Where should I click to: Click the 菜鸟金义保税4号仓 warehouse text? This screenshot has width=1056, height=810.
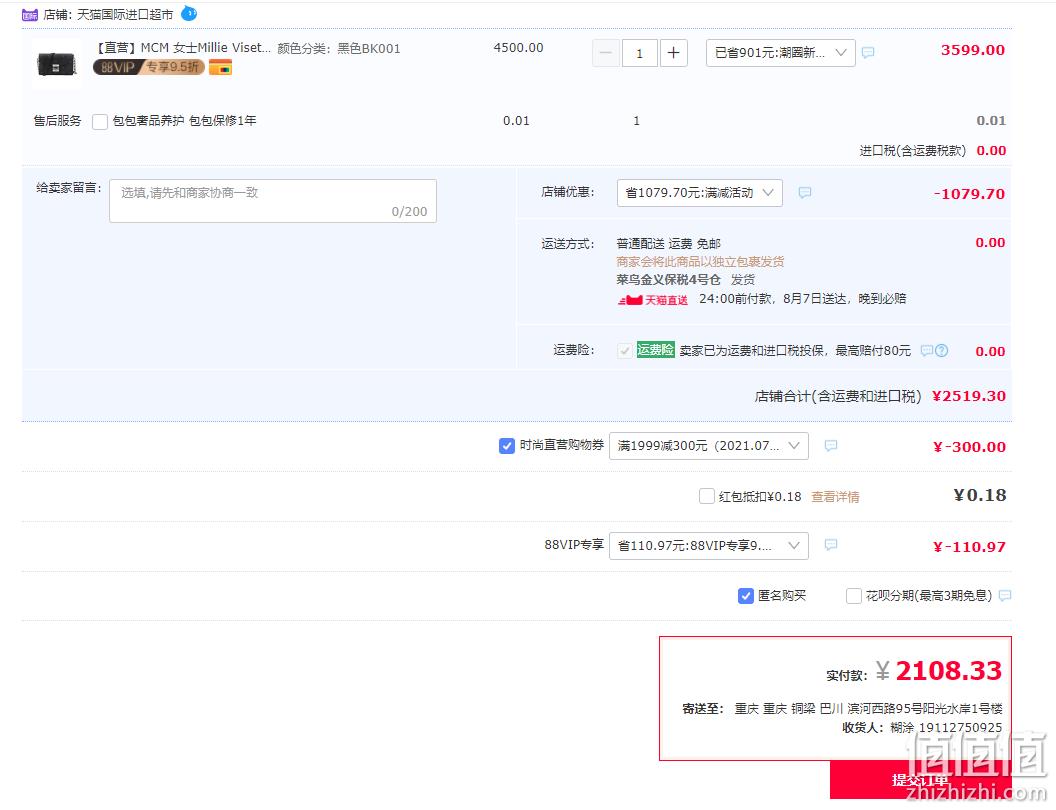[668, 279]
